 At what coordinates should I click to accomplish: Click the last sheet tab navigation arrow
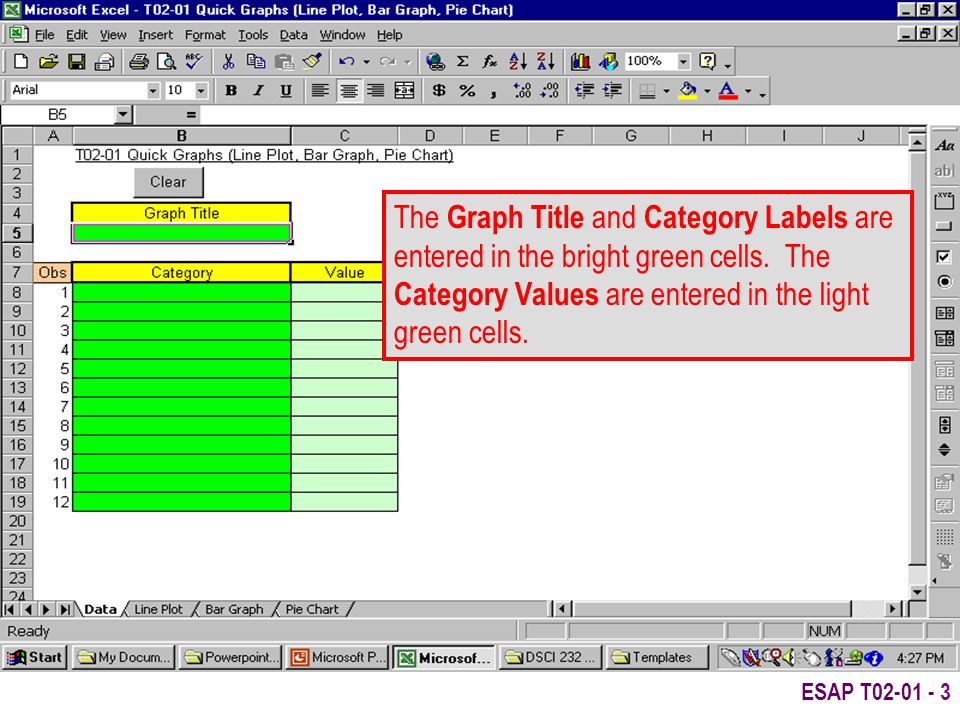65,609
